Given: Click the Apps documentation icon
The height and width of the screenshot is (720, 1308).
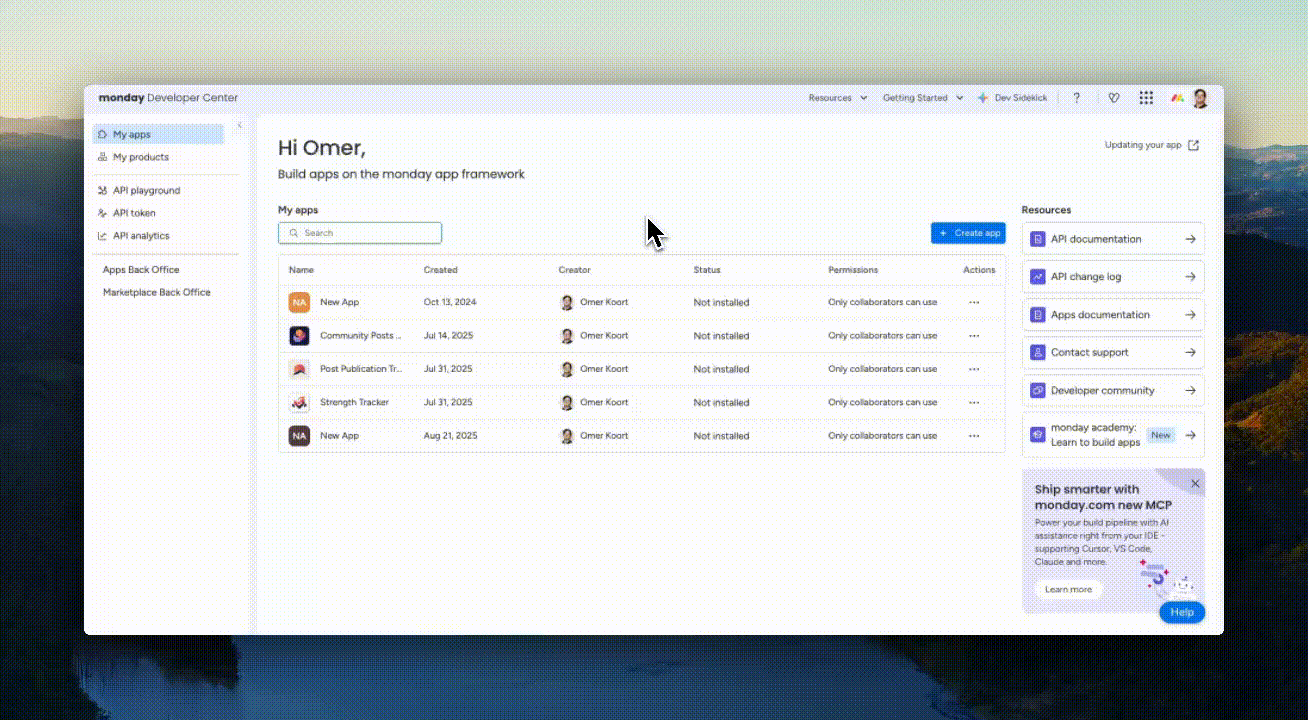Looking at the screenshot, I should [1038, 315].
